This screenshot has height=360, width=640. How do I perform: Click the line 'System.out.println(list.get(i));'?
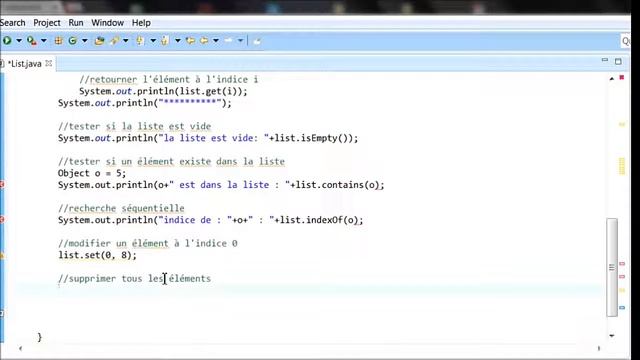coord(163,91)
